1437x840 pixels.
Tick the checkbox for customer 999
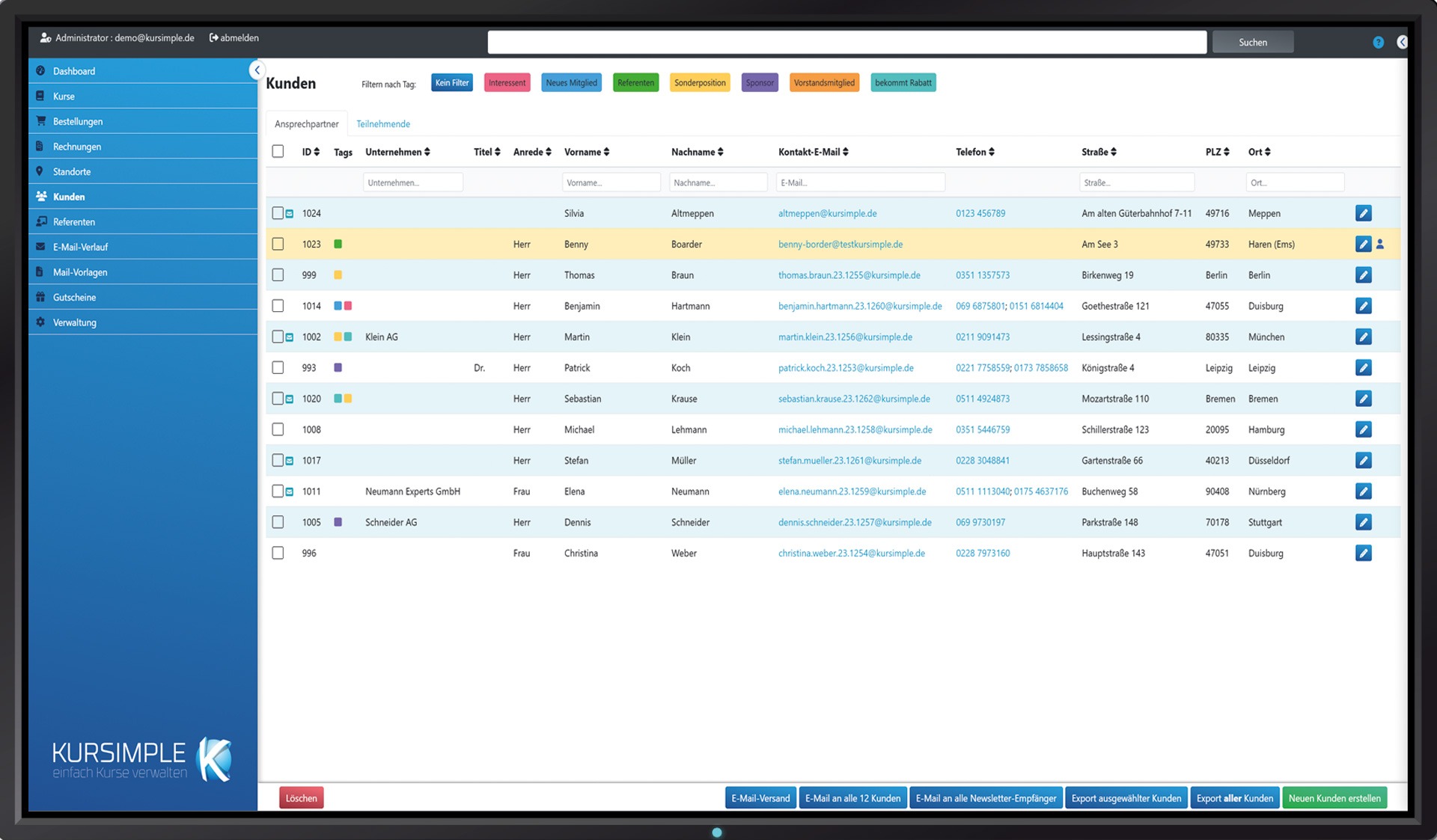coord(278,275)
